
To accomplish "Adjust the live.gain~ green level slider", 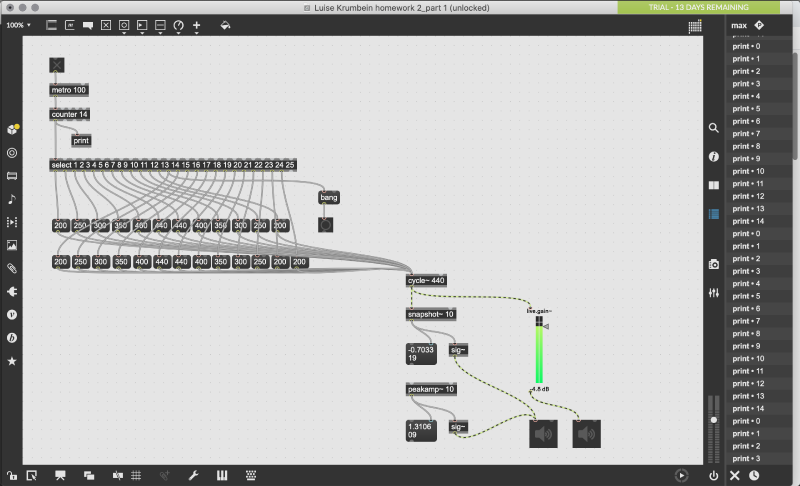I will (x=539, y=350).
